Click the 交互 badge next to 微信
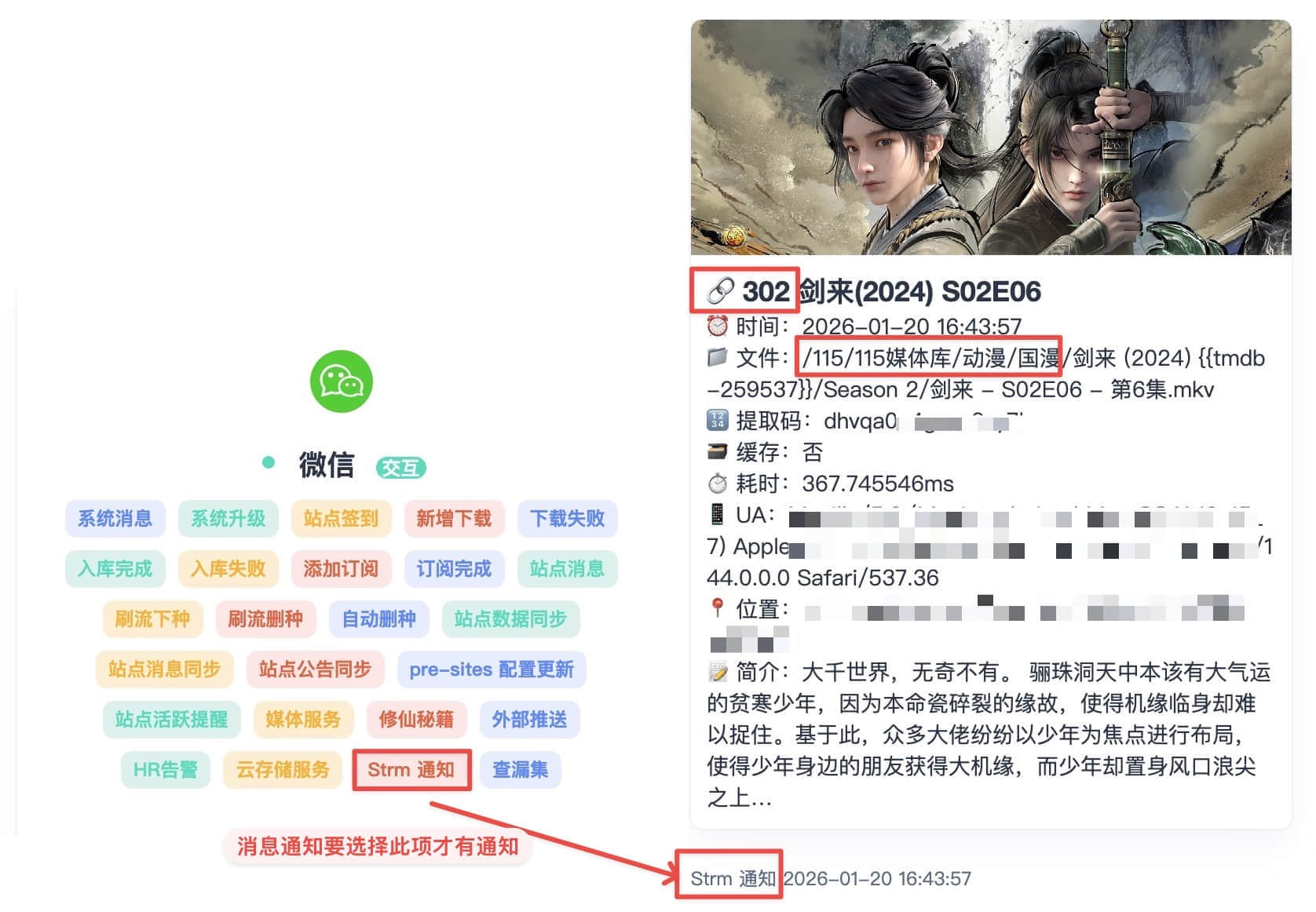The width and height of the screenshot is (1316, 912). click(x=400, y=468)
